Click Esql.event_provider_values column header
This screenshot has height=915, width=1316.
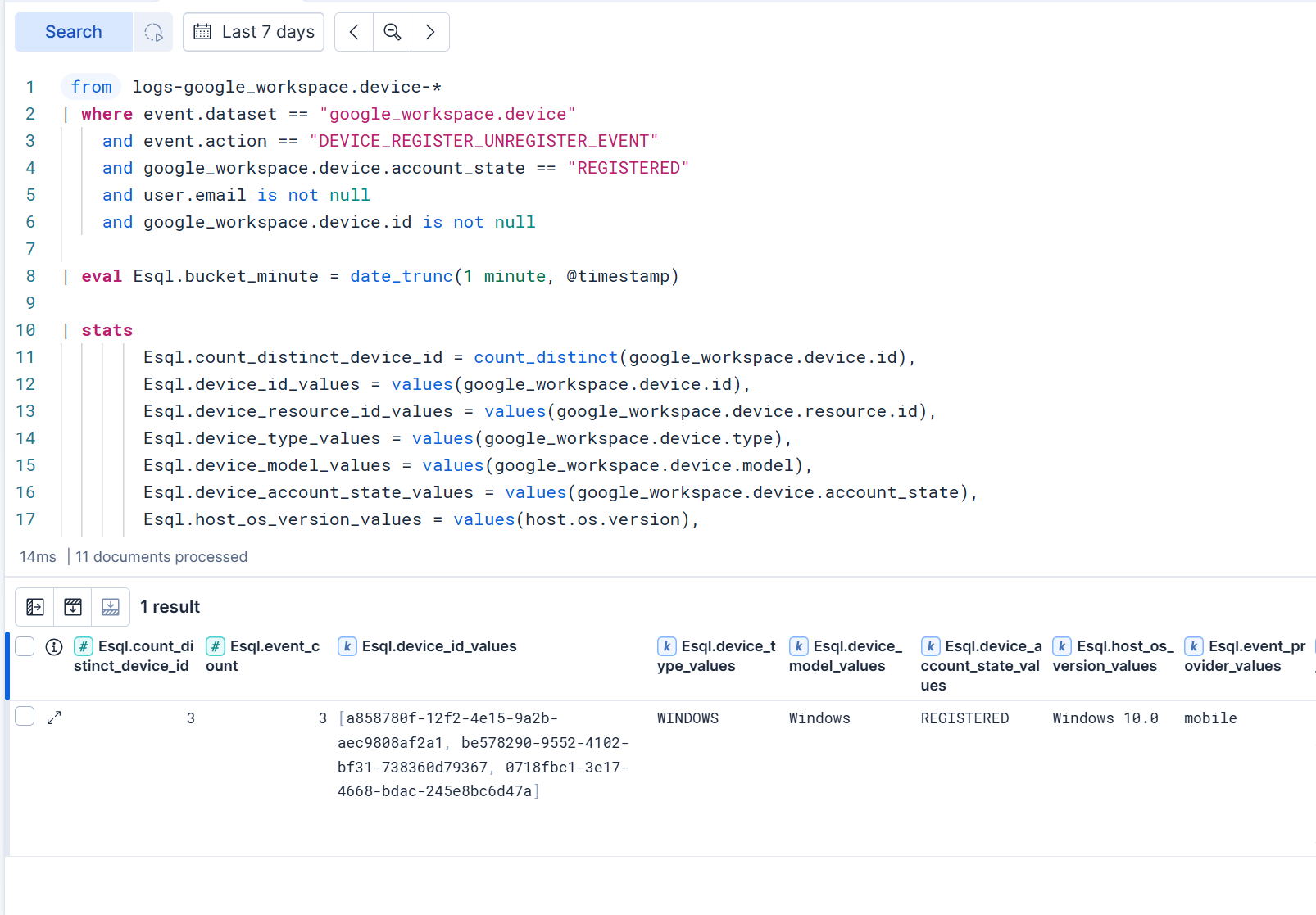pos(1246,656)
